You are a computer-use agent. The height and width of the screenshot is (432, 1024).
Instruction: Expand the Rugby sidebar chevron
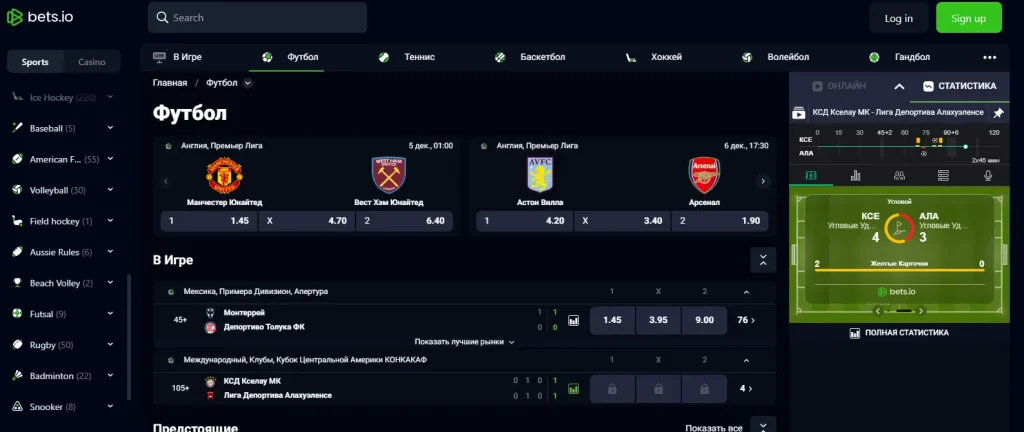pyautogui.click(x=110, y=345)
